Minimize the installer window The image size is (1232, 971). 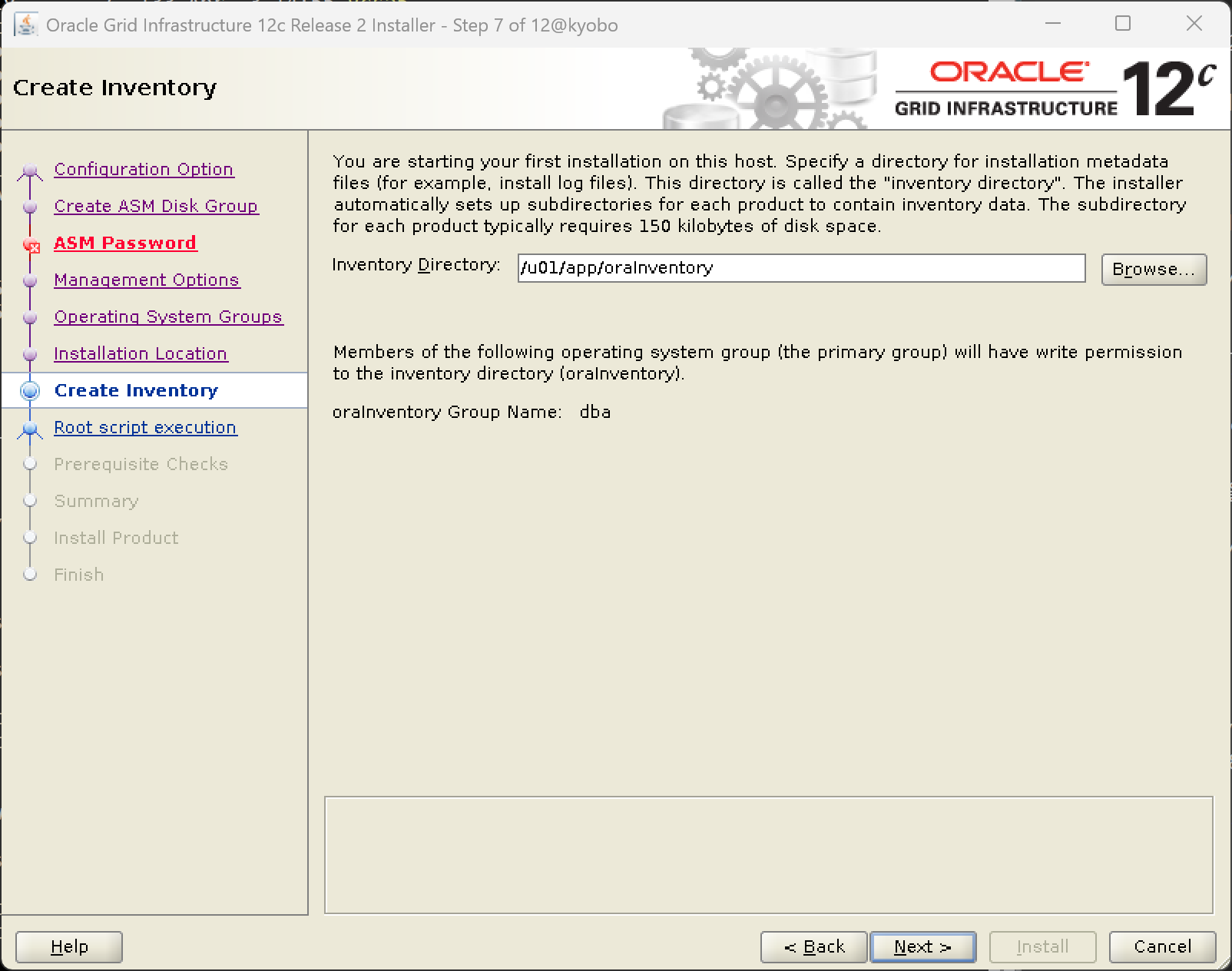(x=1053, y=24)
